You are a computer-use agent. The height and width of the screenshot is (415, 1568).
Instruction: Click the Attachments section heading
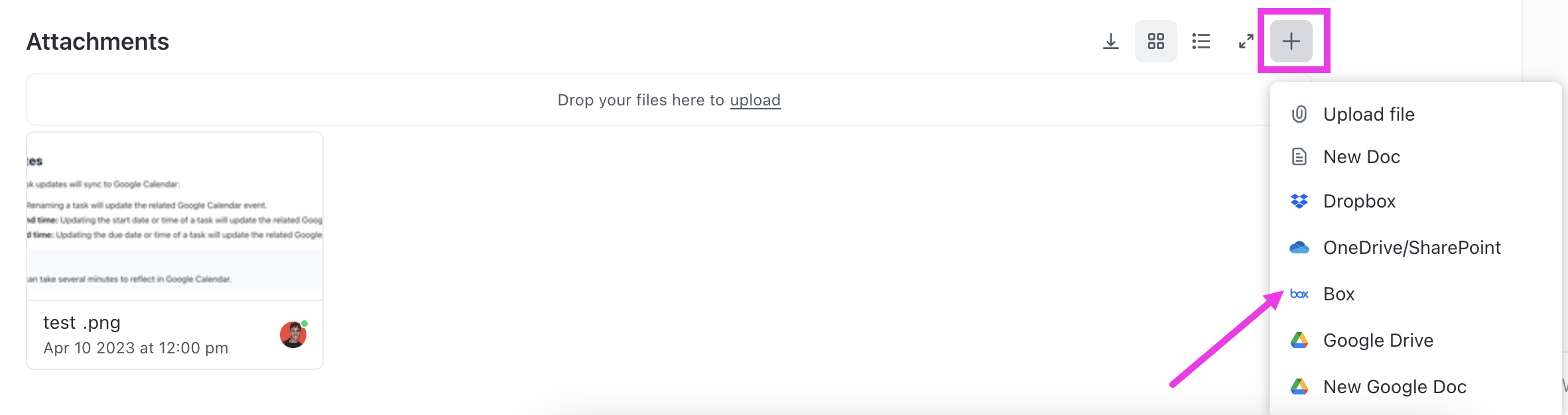tap(97, 41)
